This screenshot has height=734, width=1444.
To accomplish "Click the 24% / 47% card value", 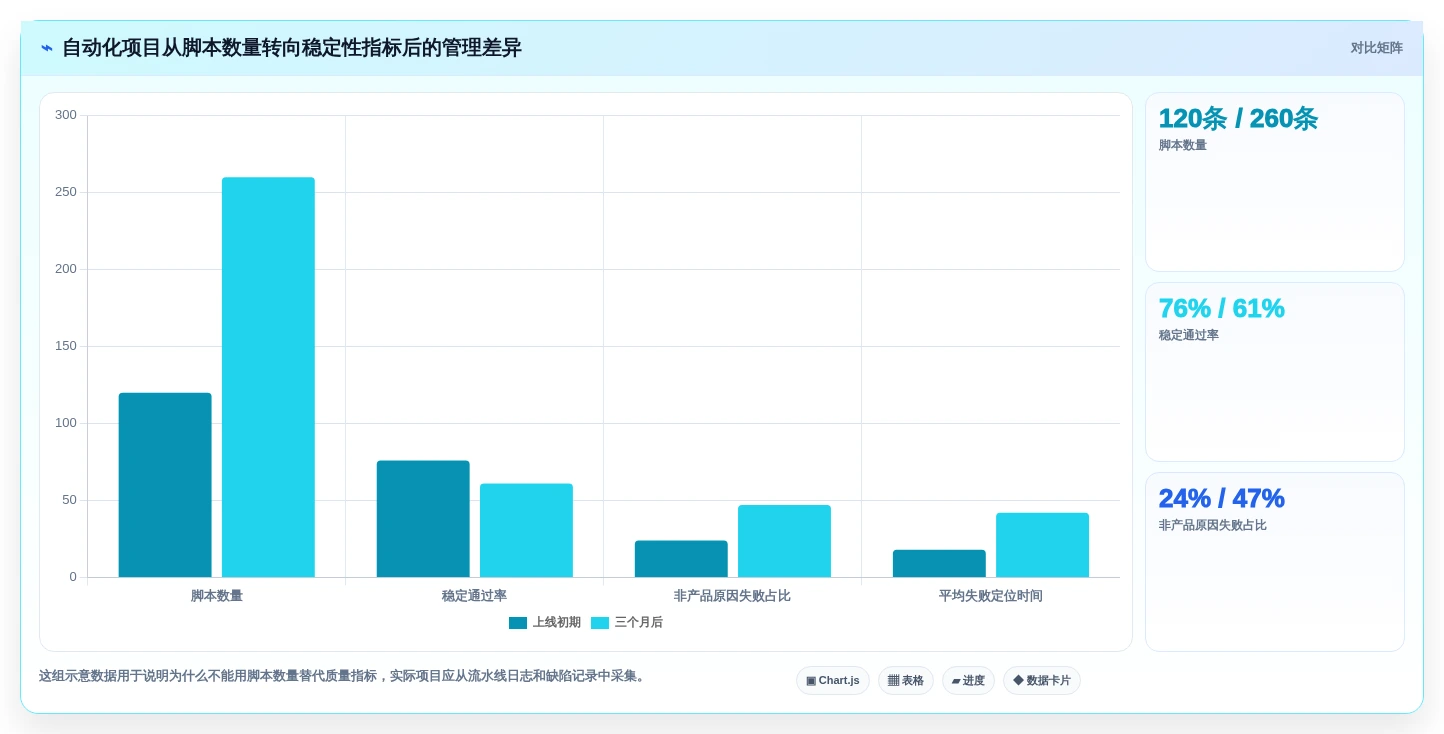I will 1221,499.
